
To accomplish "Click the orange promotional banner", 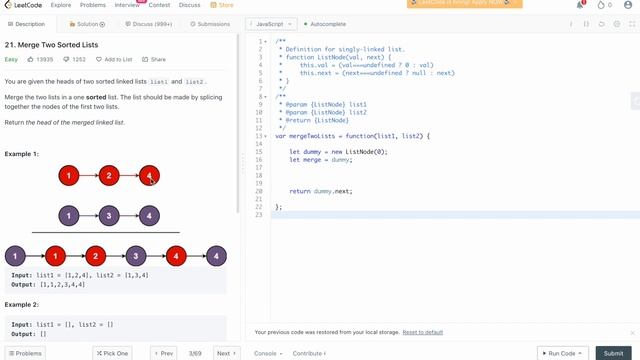I will [464, 4].
